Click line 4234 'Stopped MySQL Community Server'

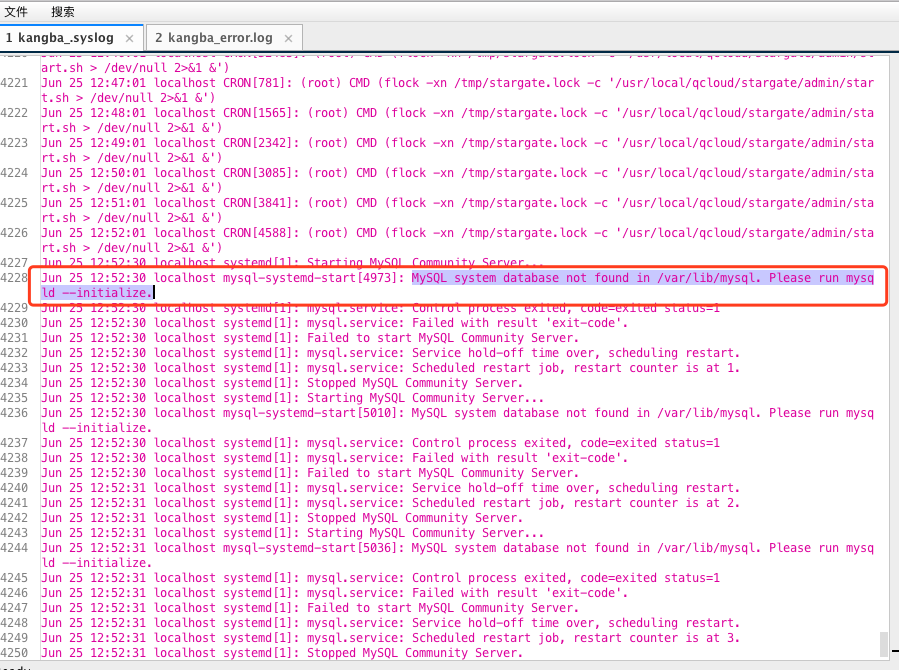tap(415, 382)
